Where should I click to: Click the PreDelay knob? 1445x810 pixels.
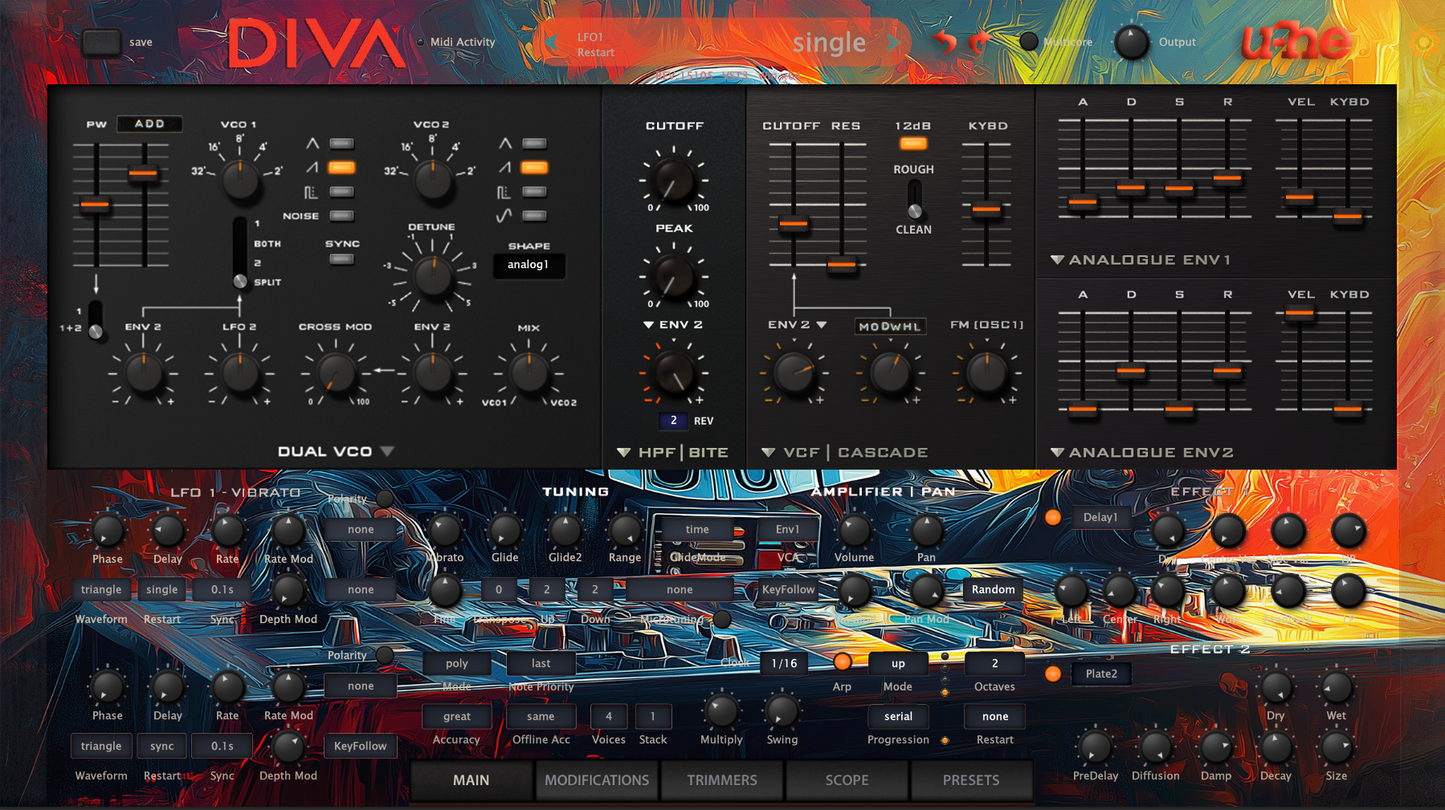(x=1096, y=747)
